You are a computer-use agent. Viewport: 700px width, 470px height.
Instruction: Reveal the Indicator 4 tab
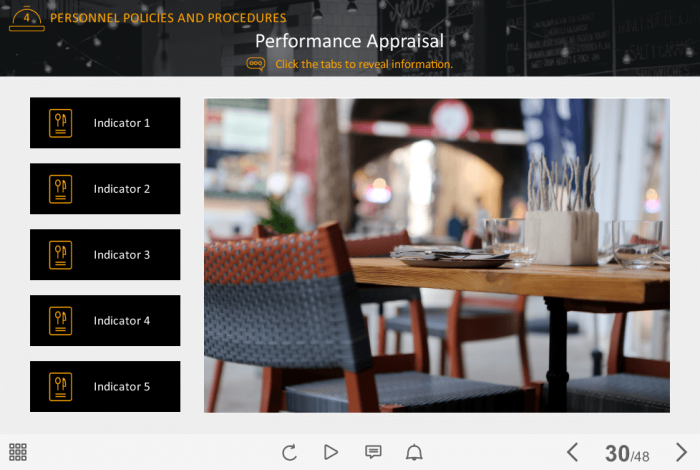point(105,320)
